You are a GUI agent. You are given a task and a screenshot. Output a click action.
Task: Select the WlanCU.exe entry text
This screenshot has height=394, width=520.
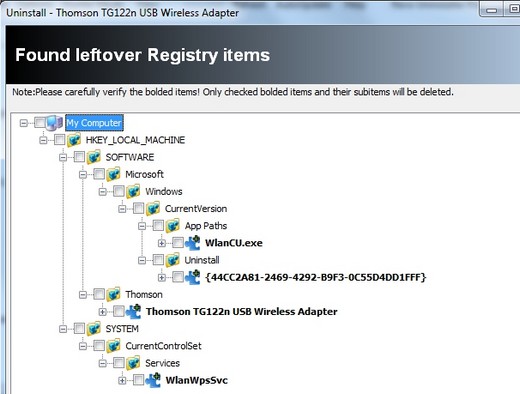click(234, 243)
